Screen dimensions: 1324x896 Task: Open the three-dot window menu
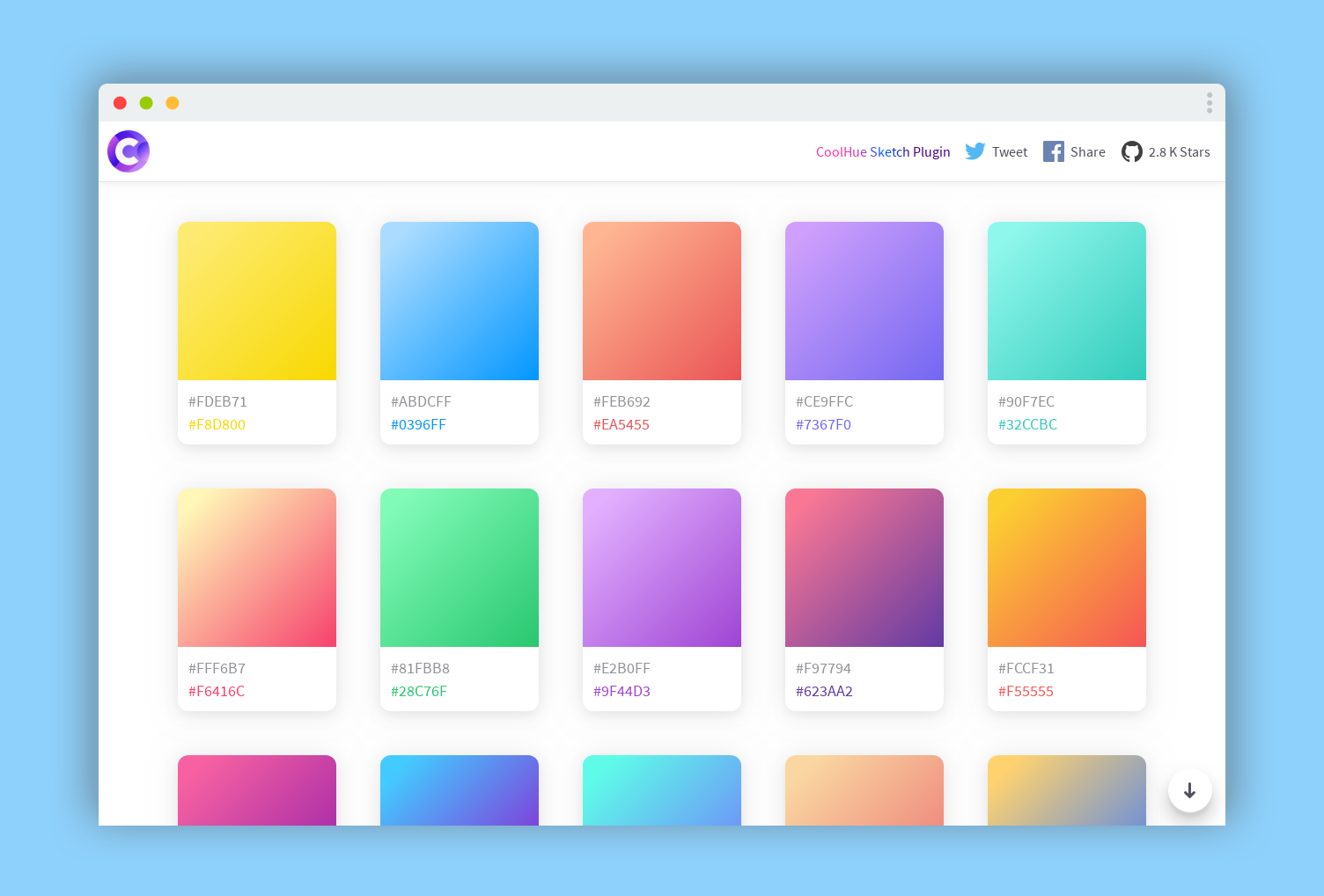point(1209,103)
